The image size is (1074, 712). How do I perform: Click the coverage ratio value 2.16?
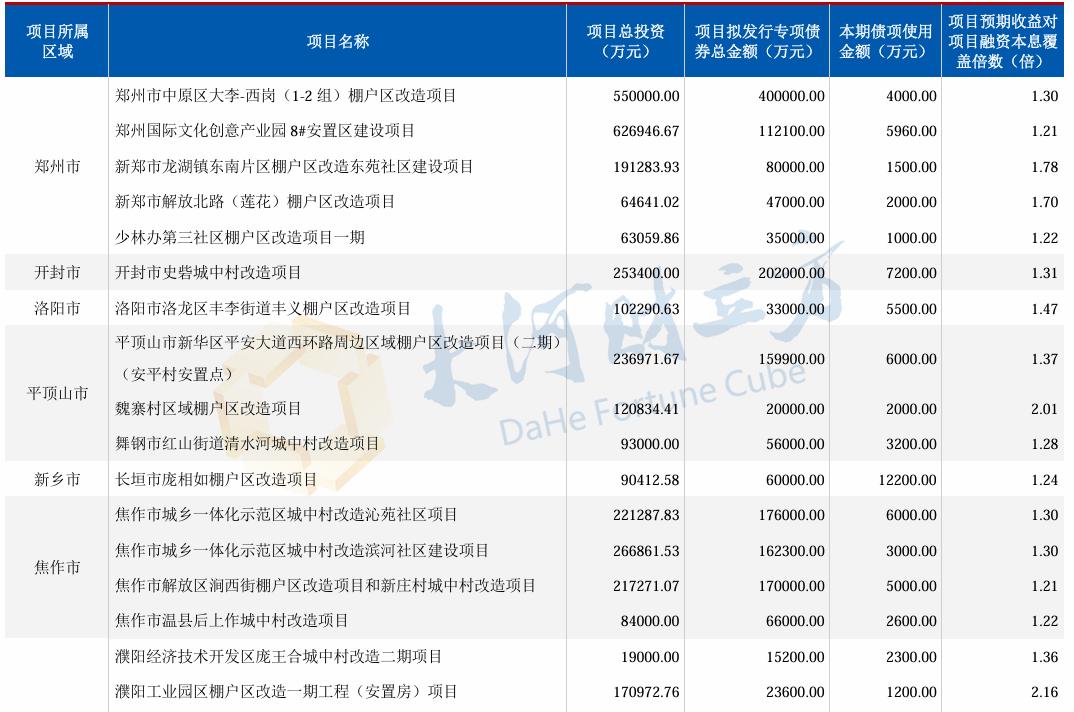pos(1044,692)
